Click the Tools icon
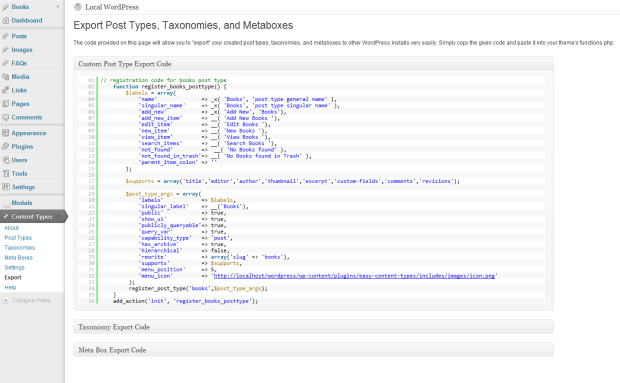Screen dimensions: 620x383 click(x=5, y=174)
